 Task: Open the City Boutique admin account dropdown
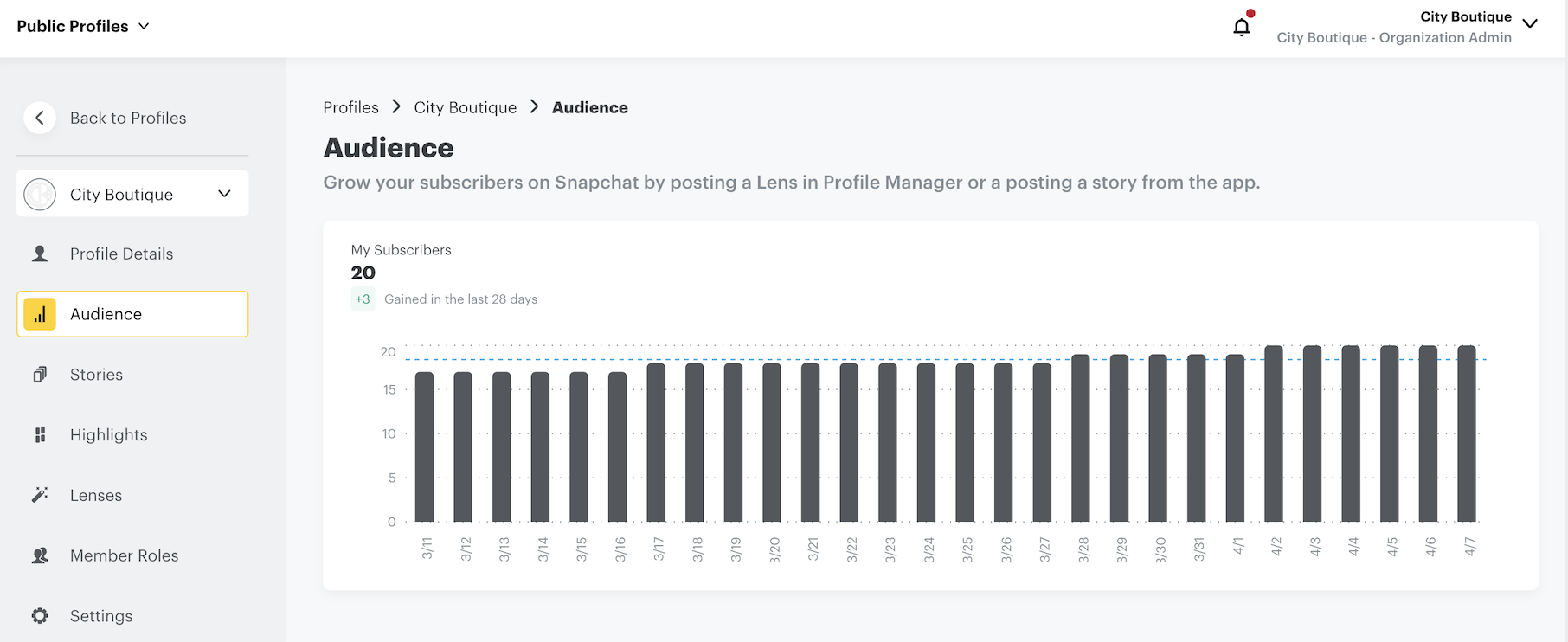pyautogui.click(x=1532, y=24)
